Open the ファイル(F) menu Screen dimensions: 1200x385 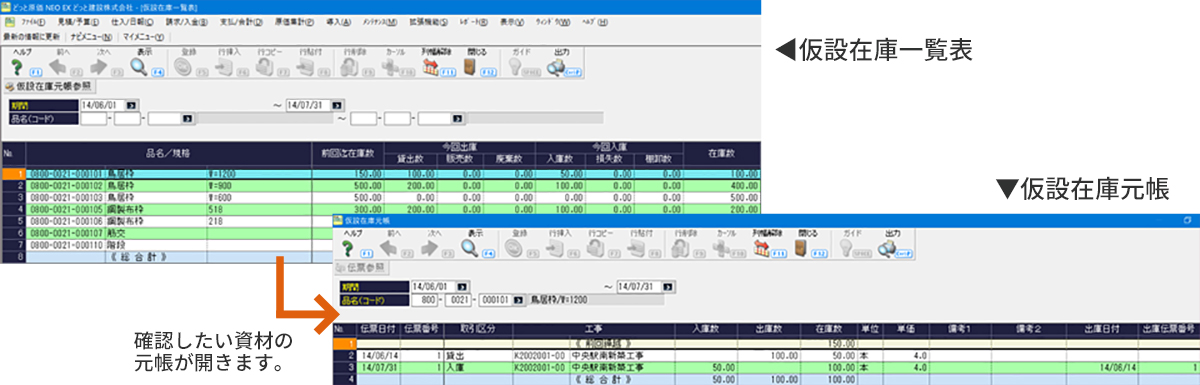click(x=33, y=21)
